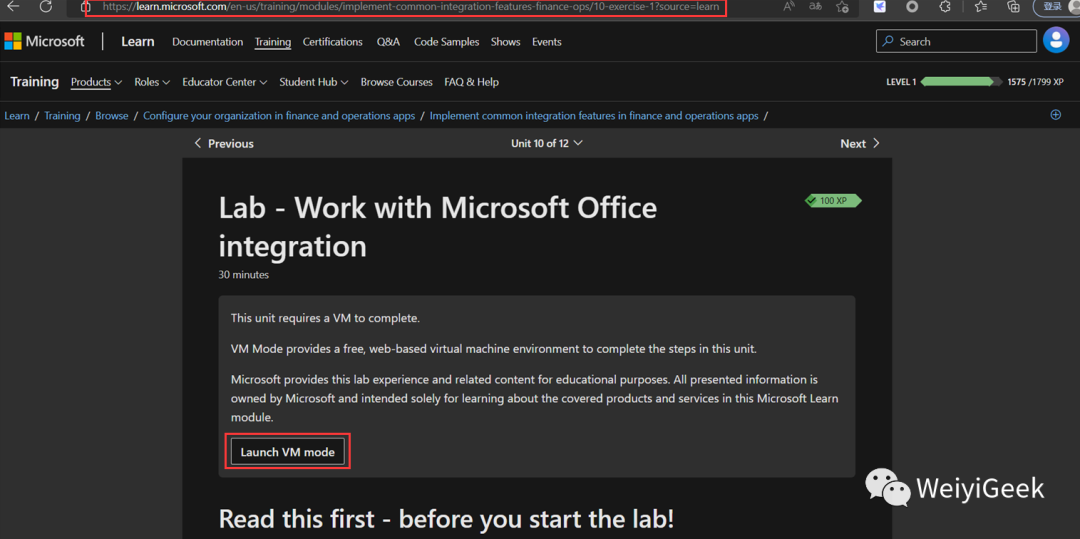Open the Shows nav item
The width and height of the screenshot is (1080, 539).
pyautogui.click(x=506, y=42)
